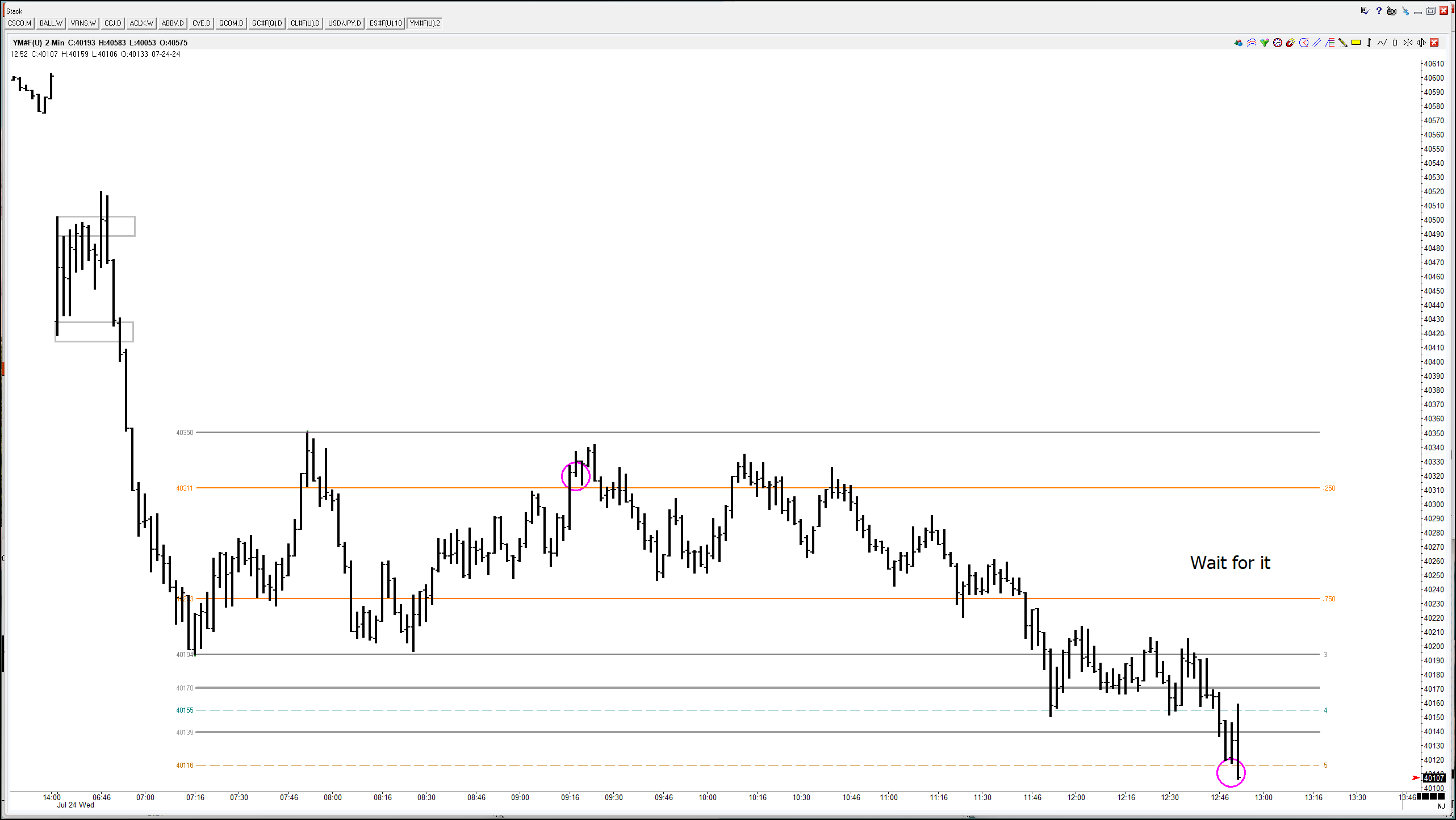Click the help question mark button
The image size is (1456, 820).
[1379, 11]
